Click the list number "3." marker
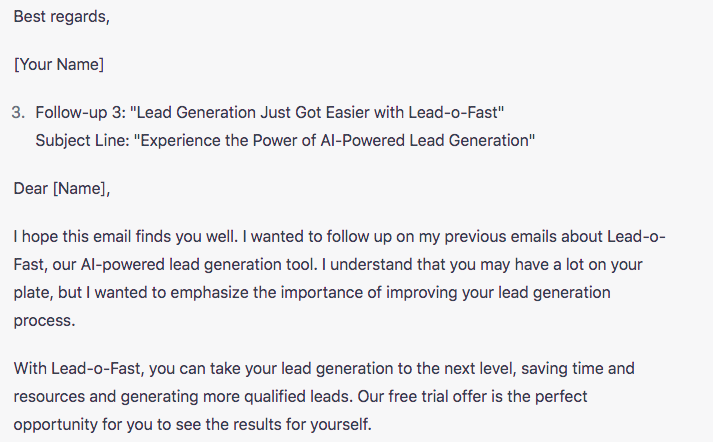Screen dimensions: 713x442 (x=19, y=111)
